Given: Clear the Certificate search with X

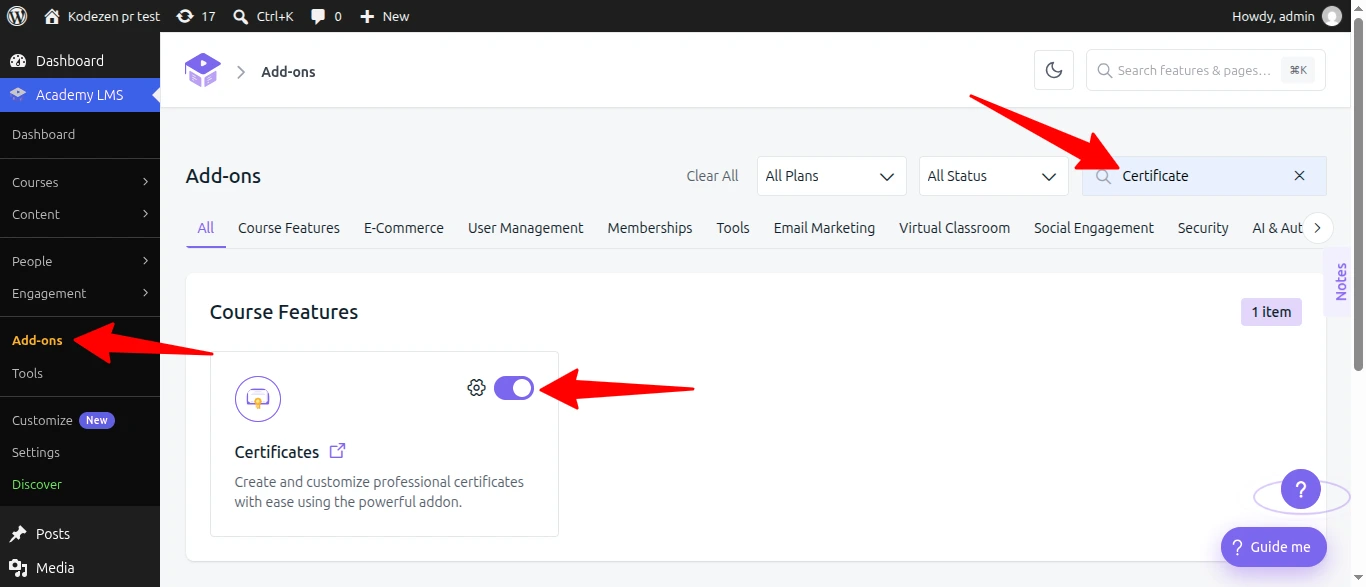Looking at the screenshot, I should pyautogui.click(x=1299, y=176).
